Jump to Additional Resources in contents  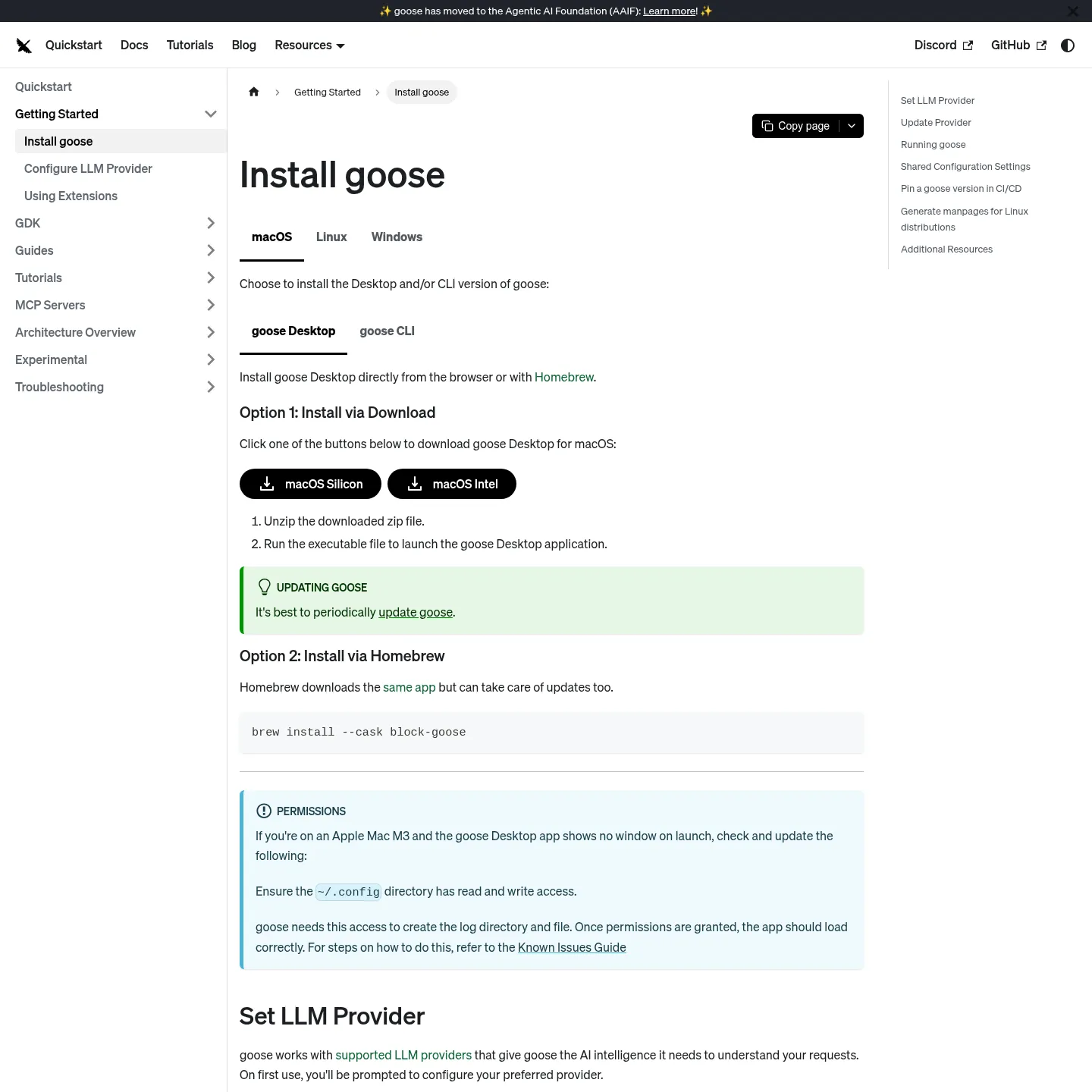coord(946,249)
